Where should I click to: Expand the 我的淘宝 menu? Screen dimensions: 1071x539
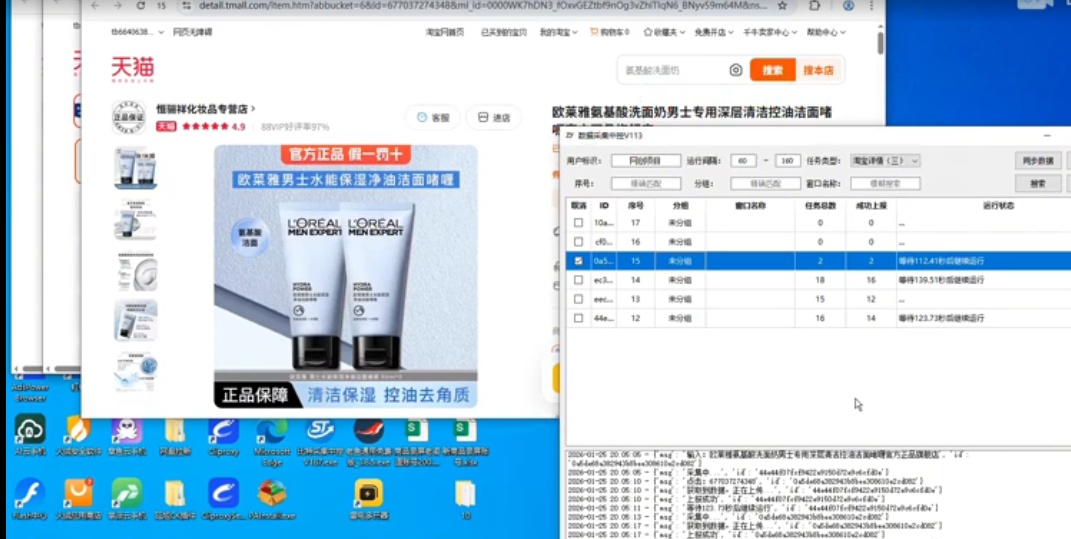(x=559, y=32)
